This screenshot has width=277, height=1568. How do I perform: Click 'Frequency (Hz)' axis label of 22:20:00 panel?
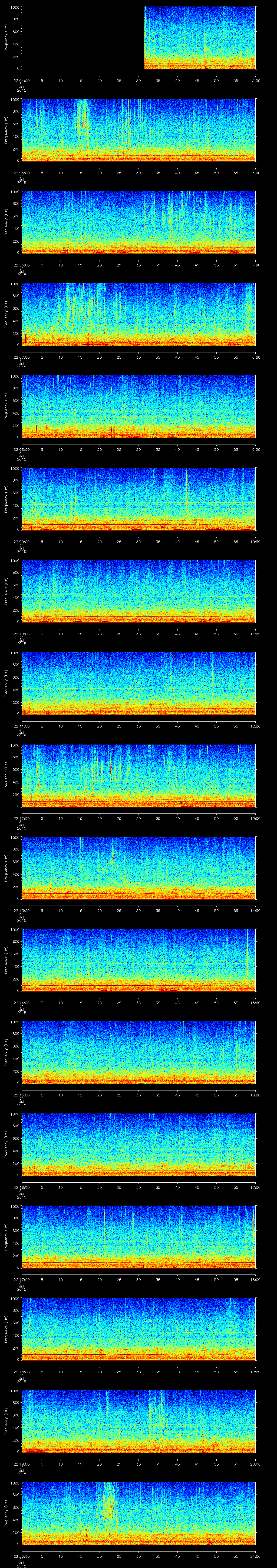6,1514
